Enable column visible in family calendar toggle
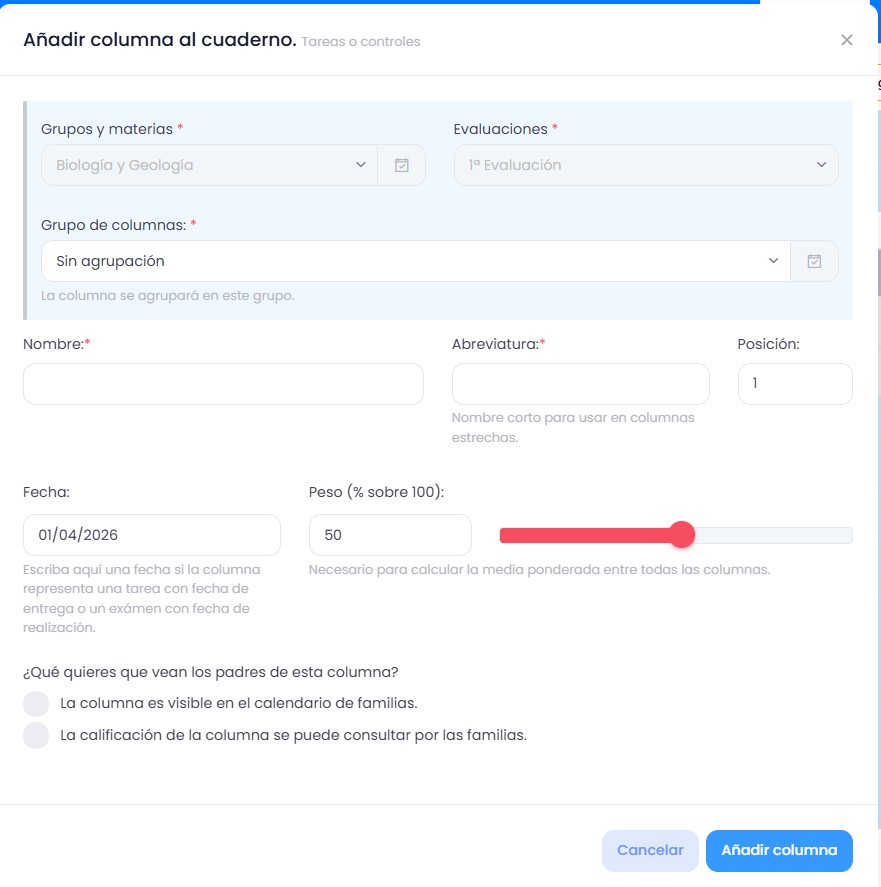The height and width of the screenshot is (887, 881). click(x=36, y=703)
